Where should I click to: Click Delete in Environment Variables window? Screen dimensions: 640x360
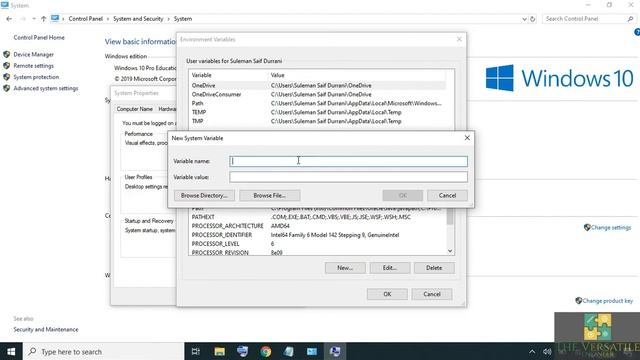434,268
